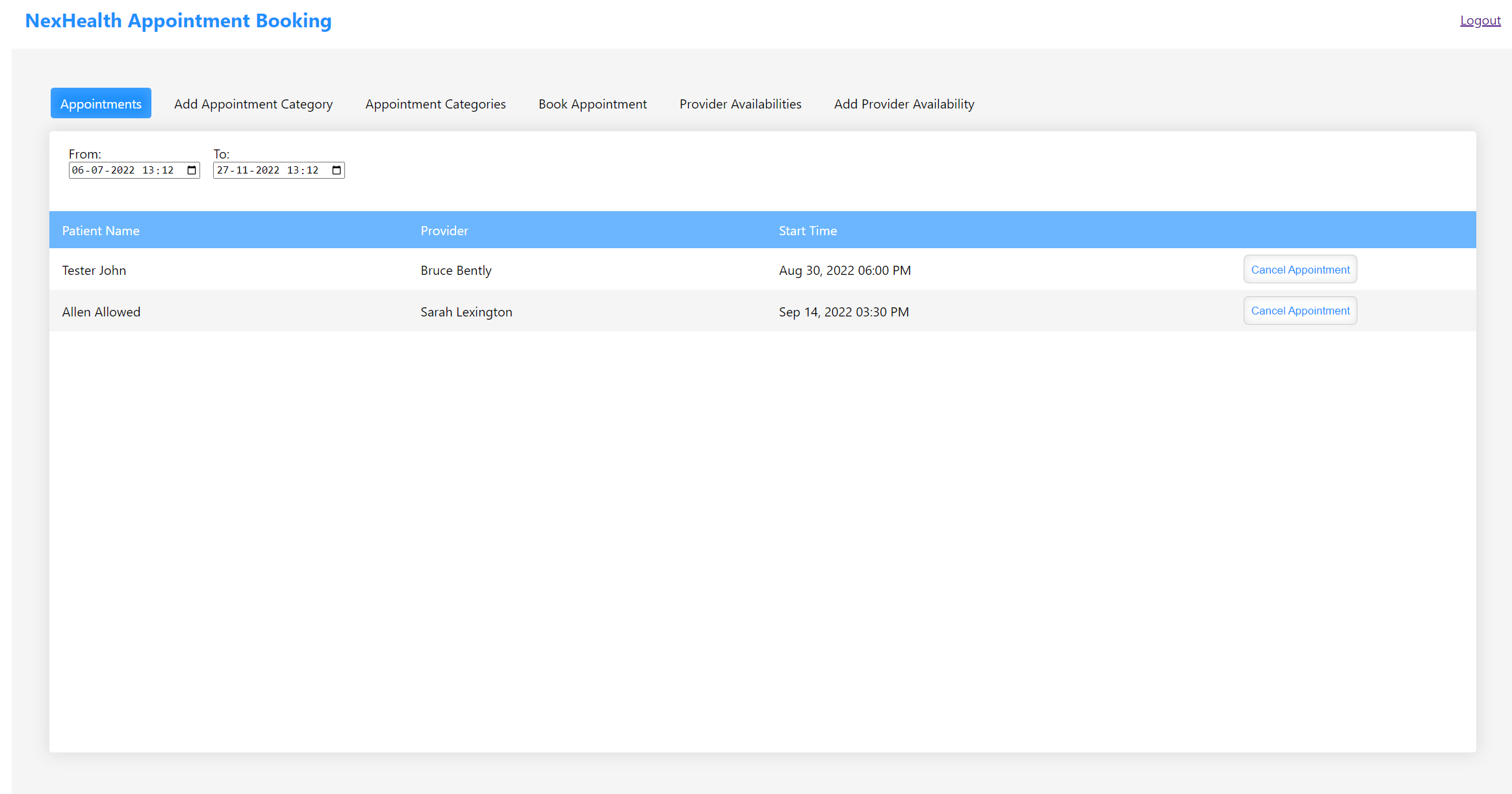Switch to the Appointments tab
Screen dimensions: 1512x794
[101, 104]
